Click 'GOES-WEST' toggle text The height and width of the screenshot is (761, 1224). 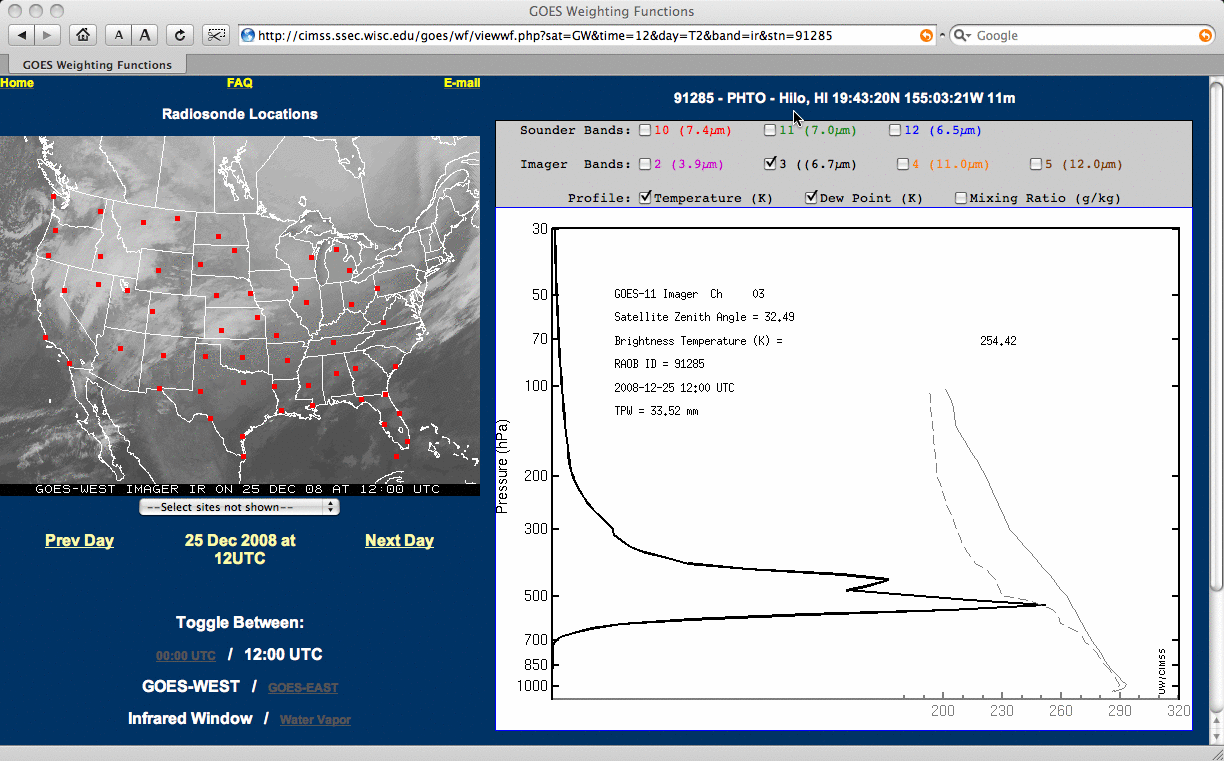[x=191, y=687]
